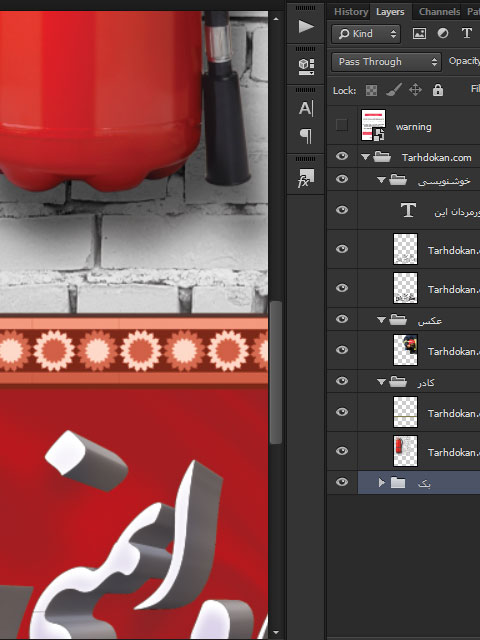The width and height of the screenshot is (480, 640).
Task: Select the 'warning' layer name
Action: (x=413, y=127)
